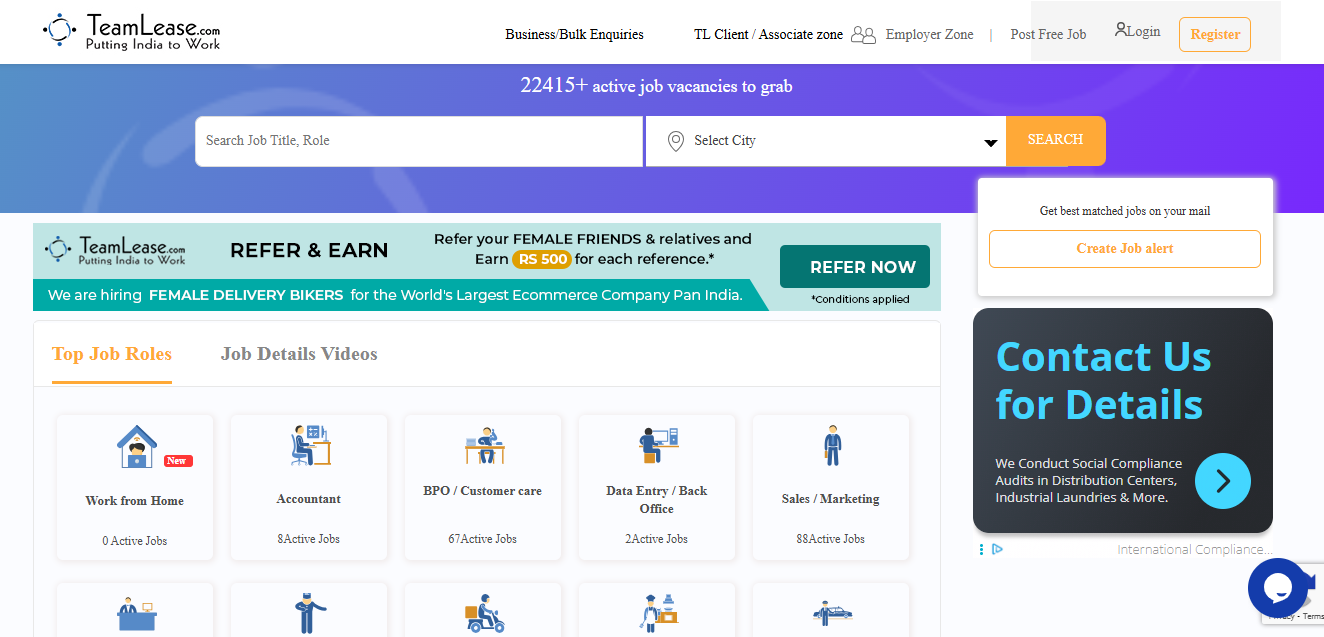
Task: Click the Employer Zone people icon
Action: [863, 35]
